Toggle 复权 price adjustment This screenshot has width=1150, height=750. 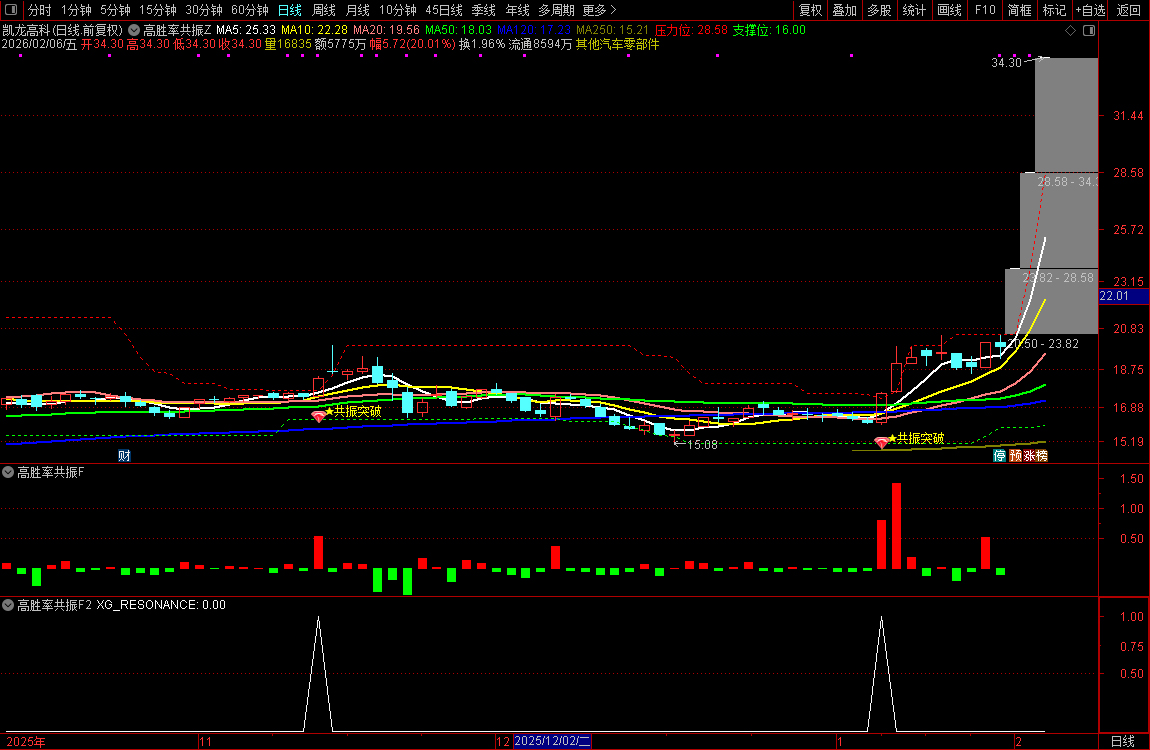coord(810,10)
